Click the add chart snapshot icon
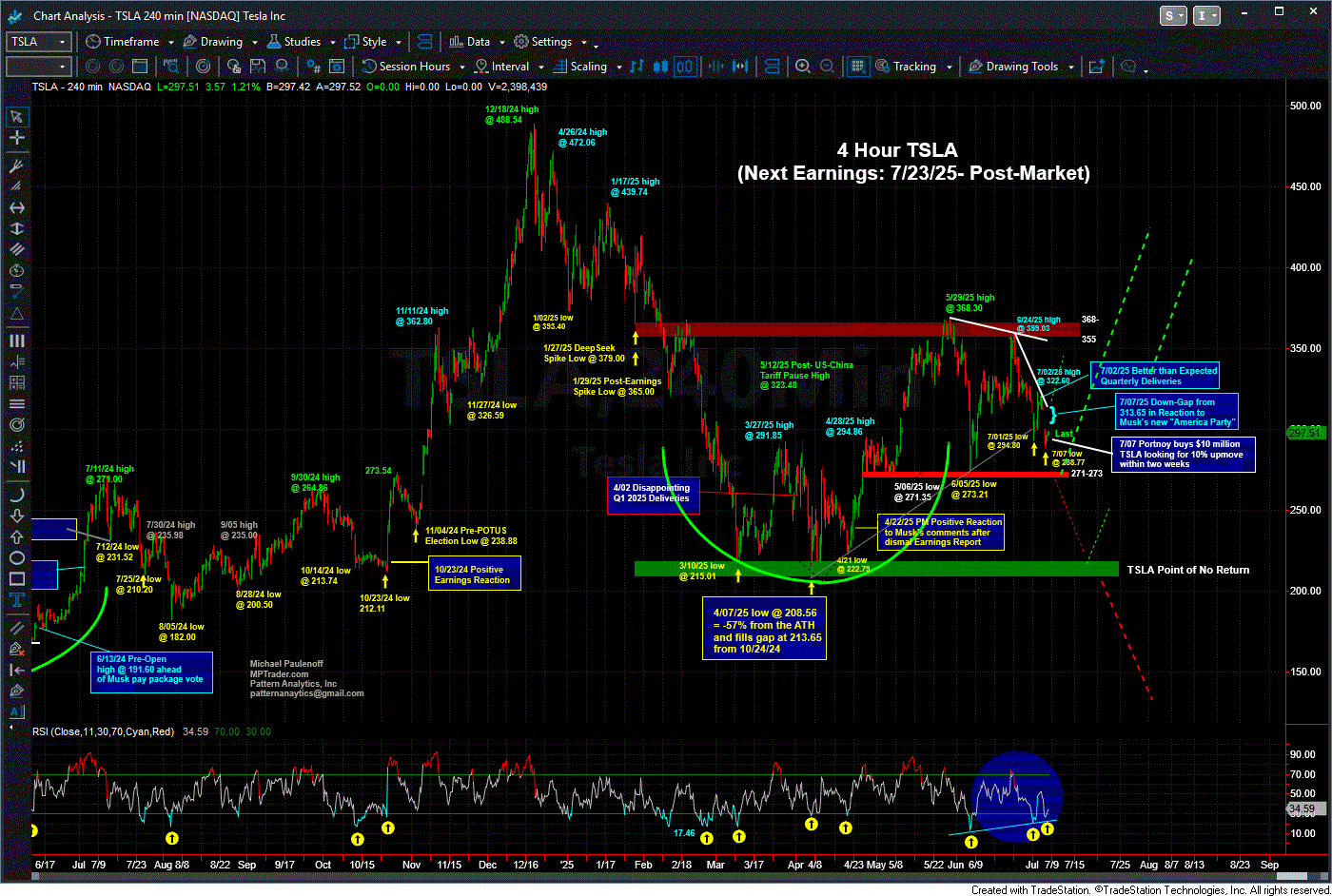1332x896 pixels. tap(1096, 66)
